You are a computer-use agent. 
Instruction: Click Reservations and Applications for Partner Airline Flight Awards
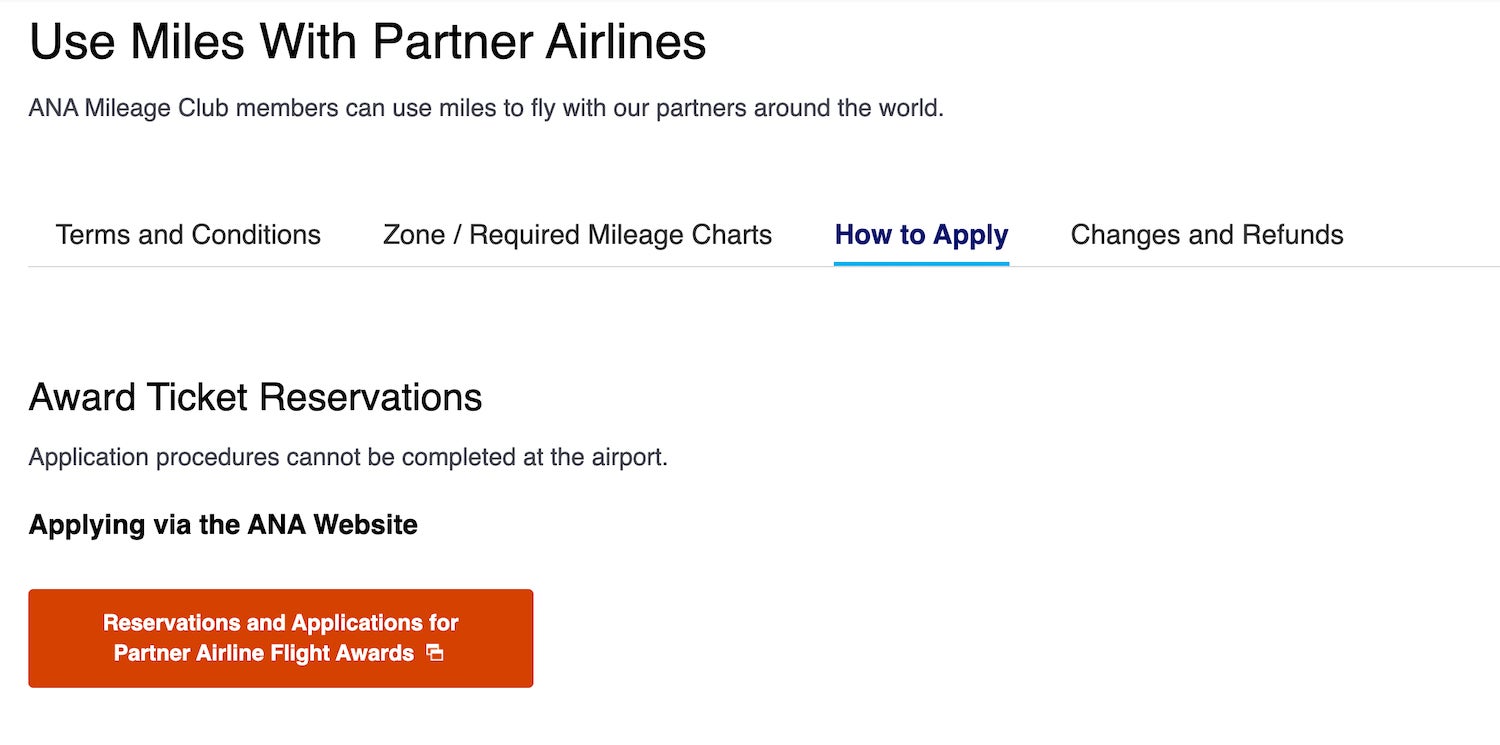point(280,638)
